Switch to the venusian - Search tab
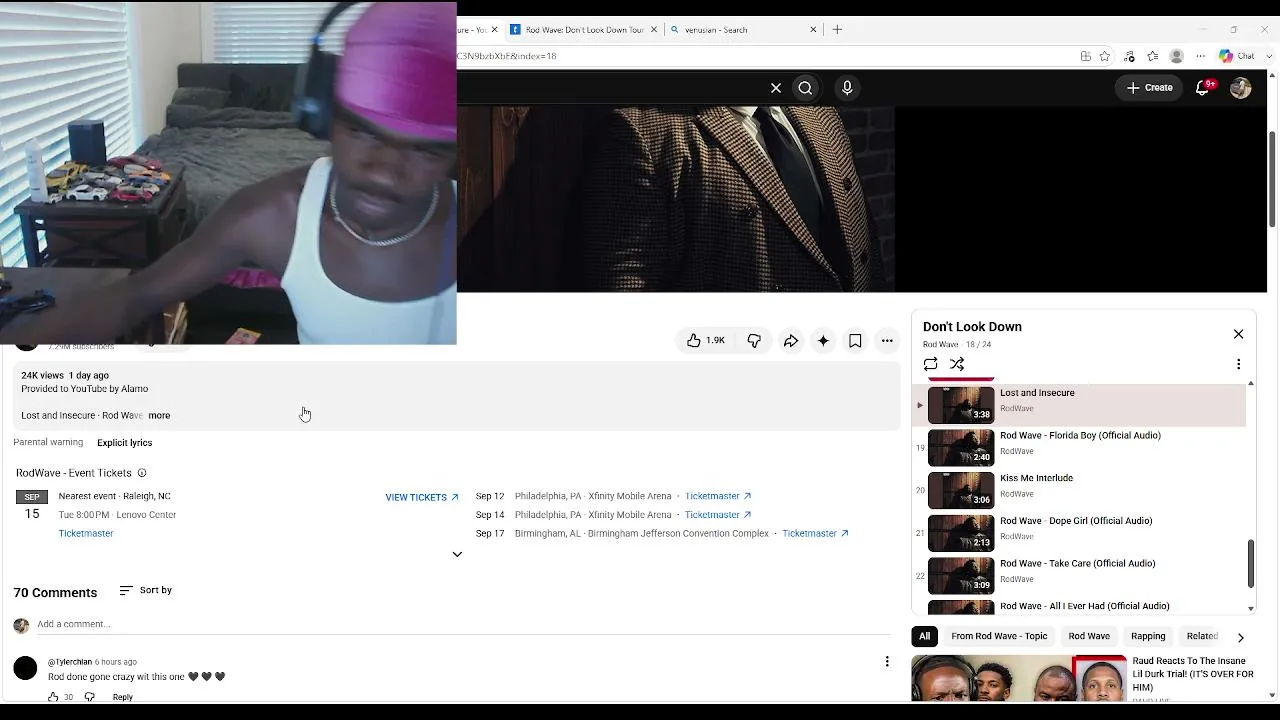 (744, 30)
